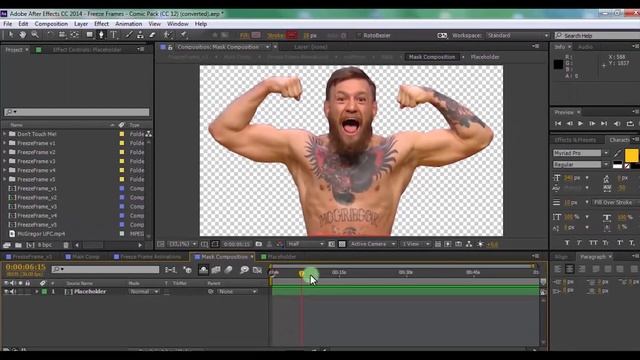Open the Composition menu

coord(51,24)
